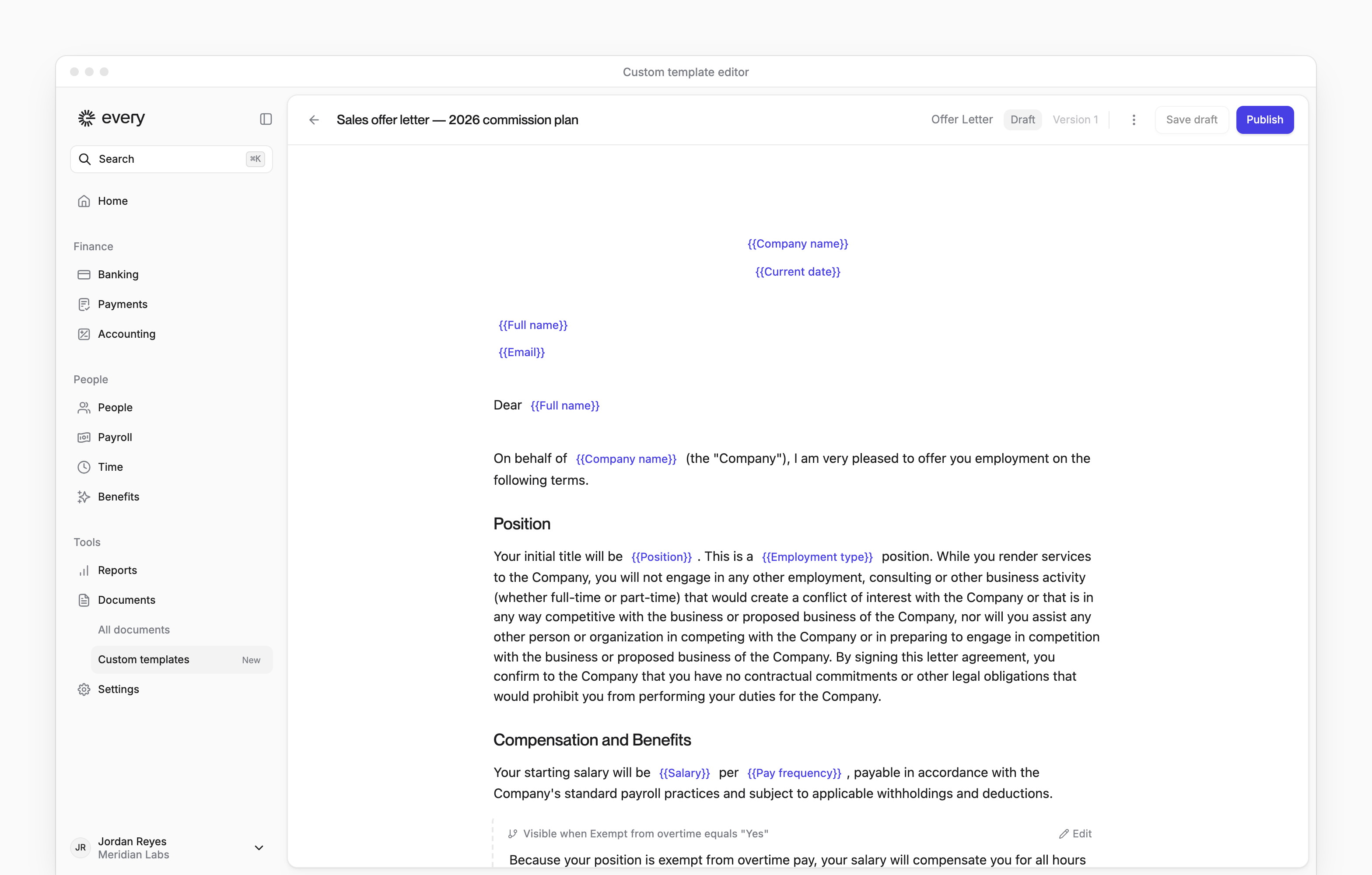Edit the conditional overtime block
Image resolution: width=1372 pixels, height=875 pixels.
tap(1075, 833)
